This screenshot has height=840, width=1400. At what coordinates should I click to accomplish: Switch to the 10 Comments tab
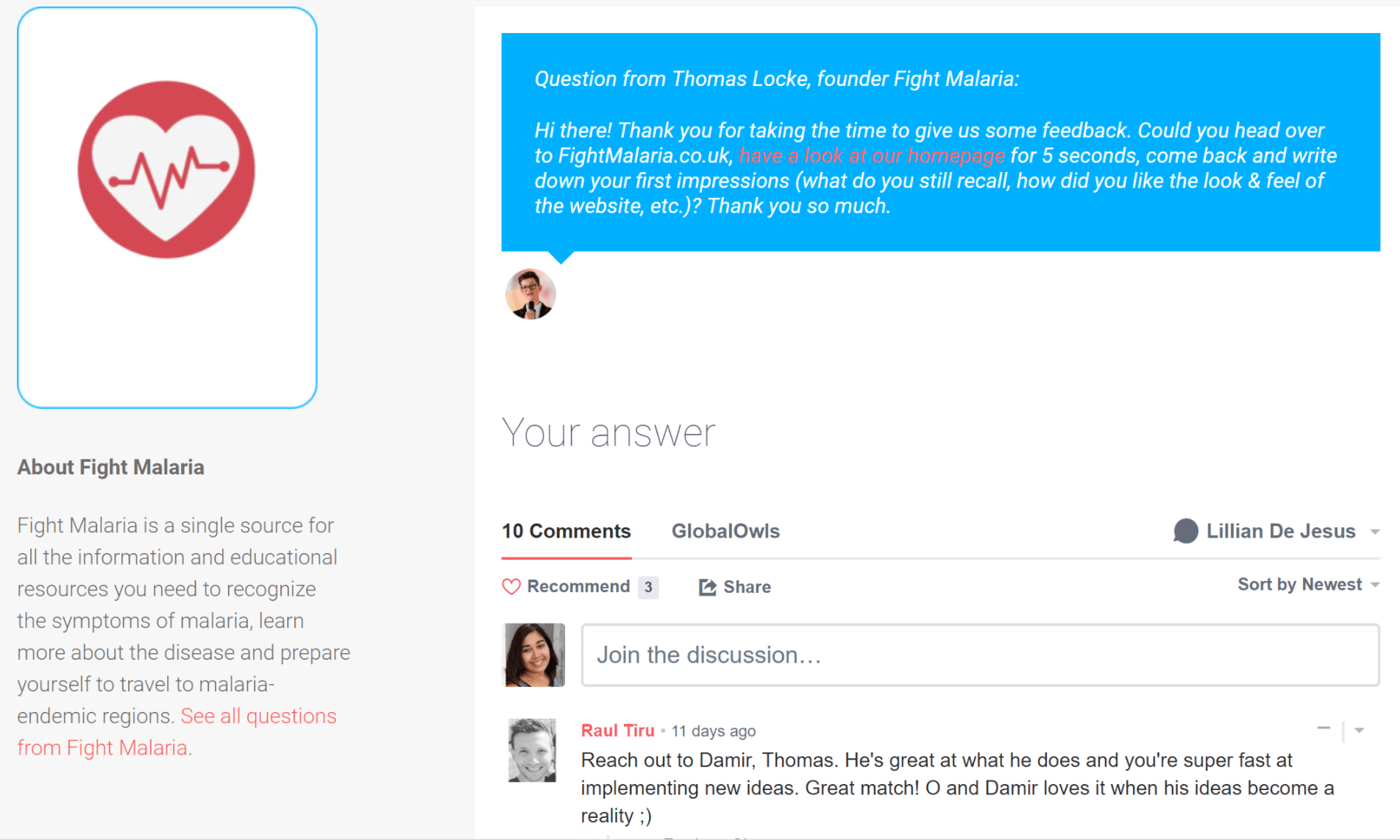tap(566, 531)
